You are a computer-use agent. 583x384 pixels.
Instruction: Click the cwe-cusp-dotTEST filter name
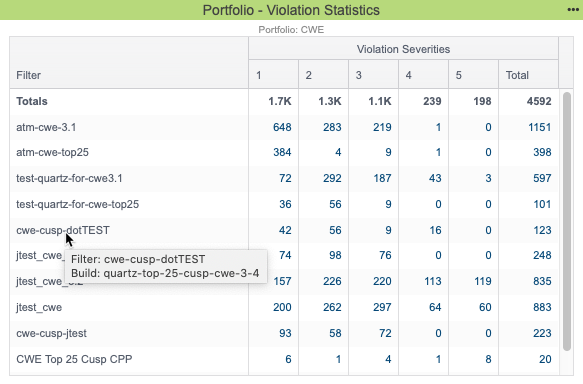[x=63, y=230]
